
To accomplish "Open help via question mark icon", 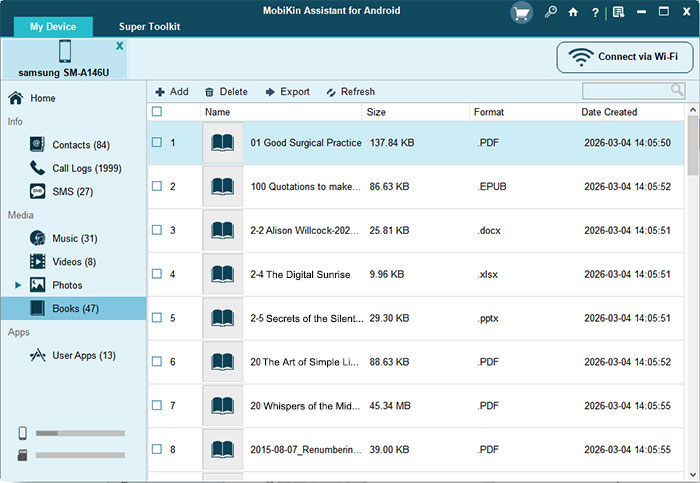I will point(596,13).
